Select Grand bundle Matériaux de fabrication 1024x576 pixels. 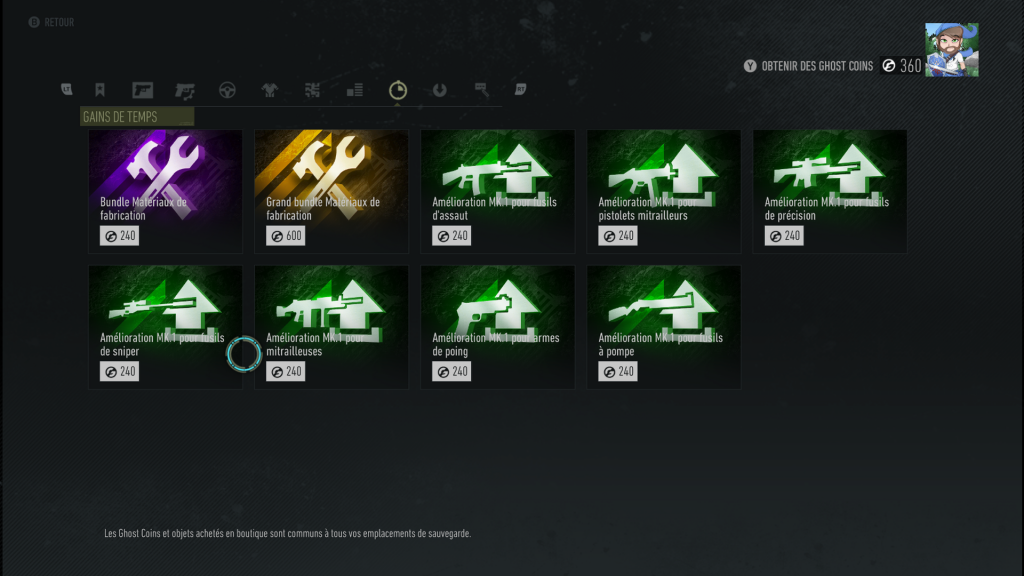click(332, 191)
